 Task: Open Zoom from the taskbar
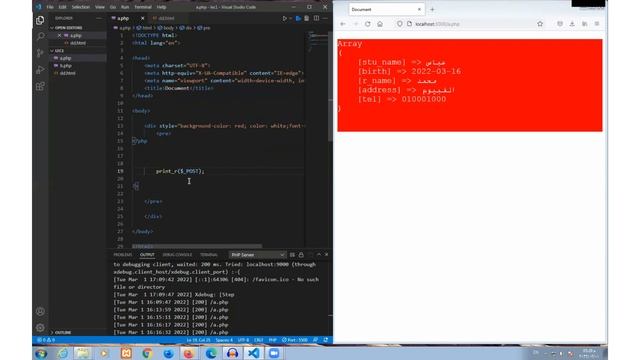coord(274,353)
